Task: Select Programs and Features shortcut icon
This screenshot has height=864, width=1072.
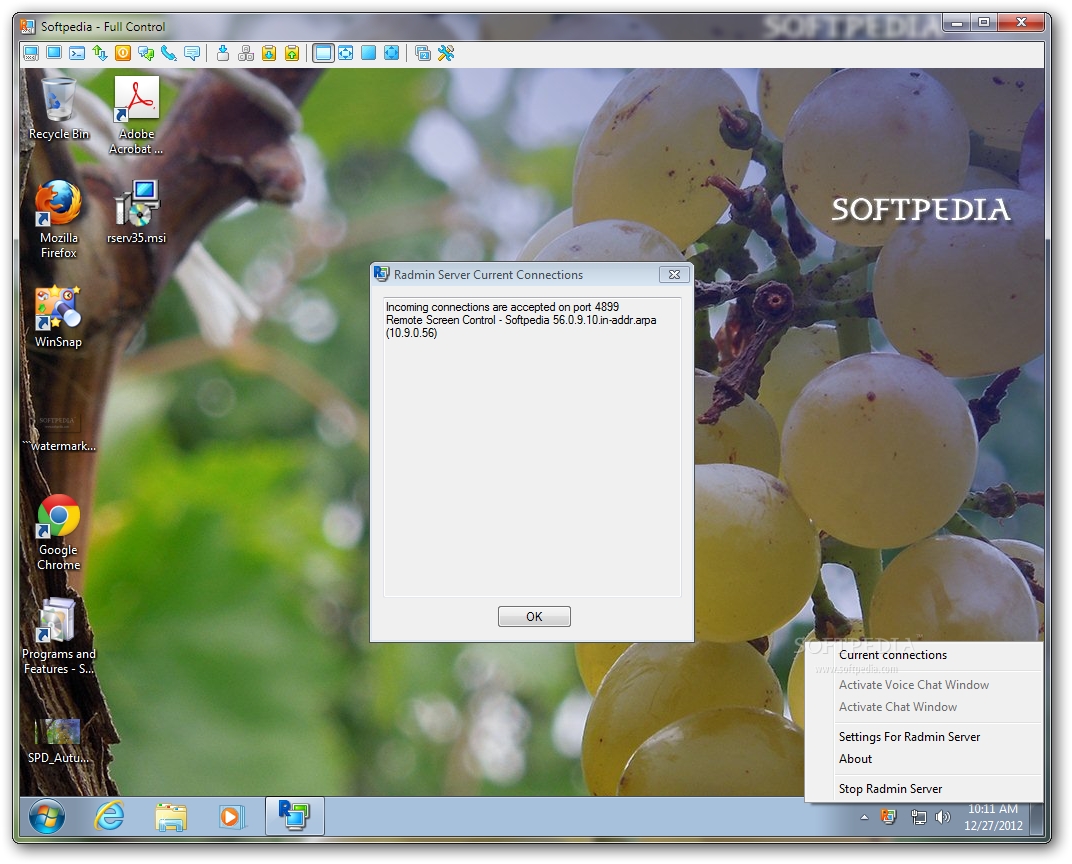Action: coord(59,636)
